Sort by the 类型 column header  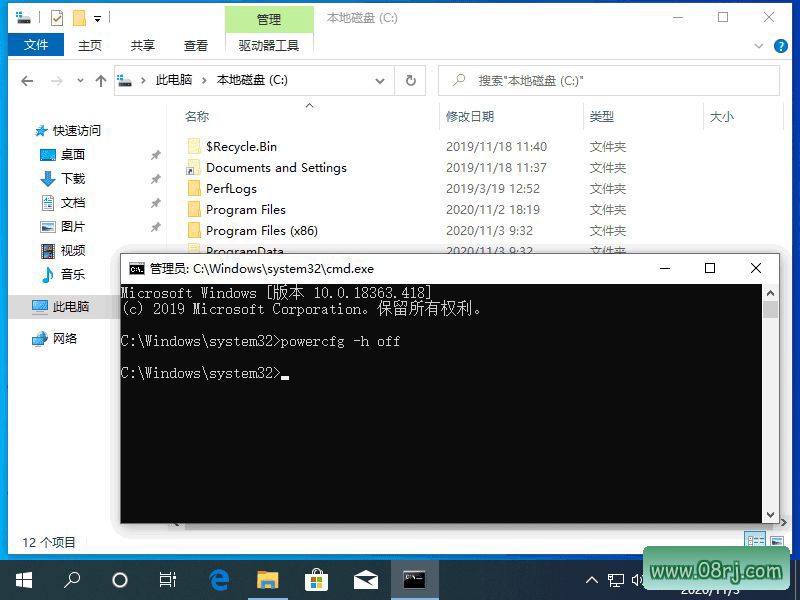point(602,116)
